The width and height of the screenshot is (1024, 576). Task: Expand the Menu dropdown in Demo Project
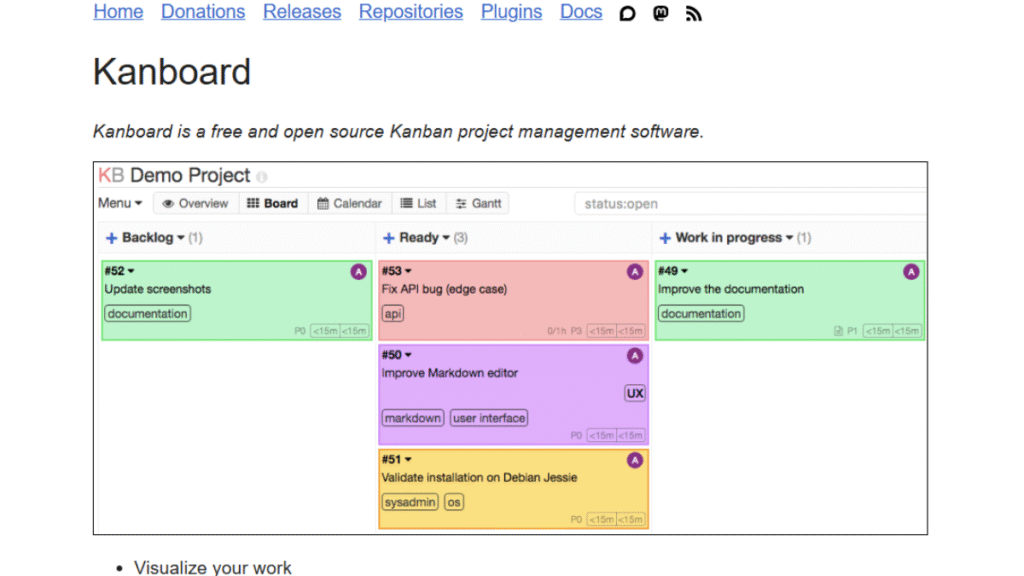120,203
